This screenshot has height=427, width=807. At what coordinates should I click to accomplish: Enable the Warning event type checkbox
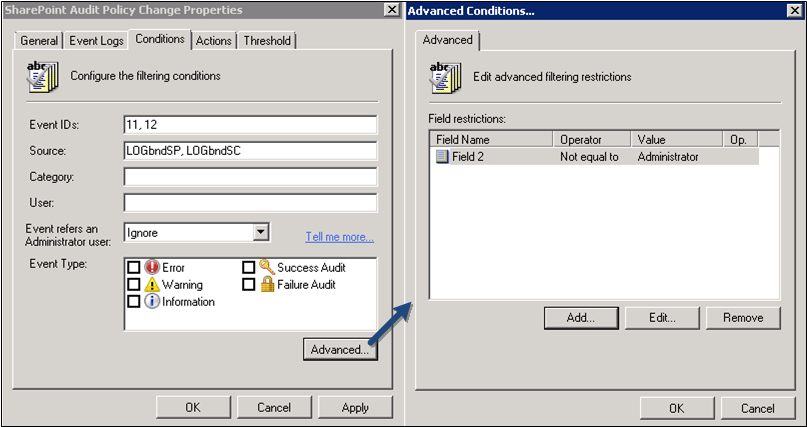point(134,284)
